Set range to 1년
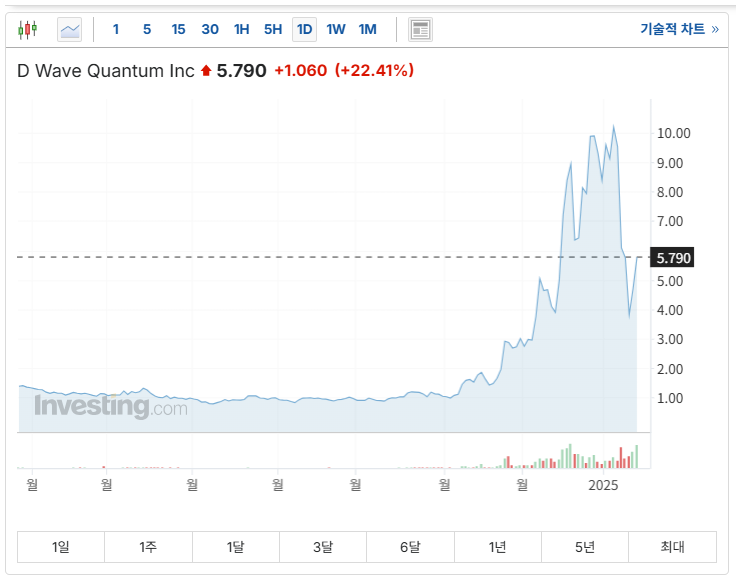This screenshot has height=578, width=736. coord(498,547)
